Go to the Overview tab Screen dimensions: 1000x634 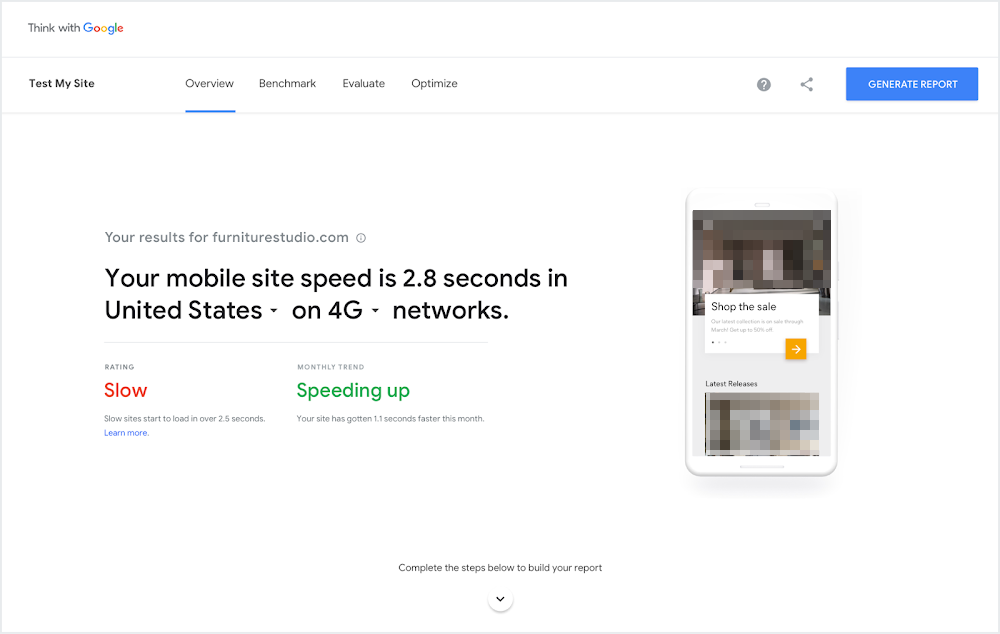pos(209,84)
